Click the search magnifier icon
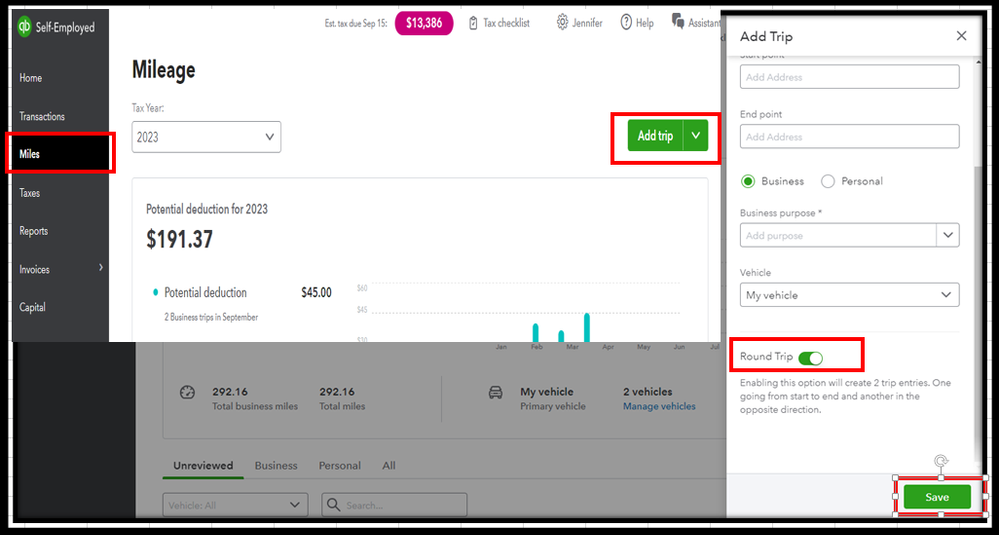The width and height of the screenshot is (999, 535). (x=333, y=505)
